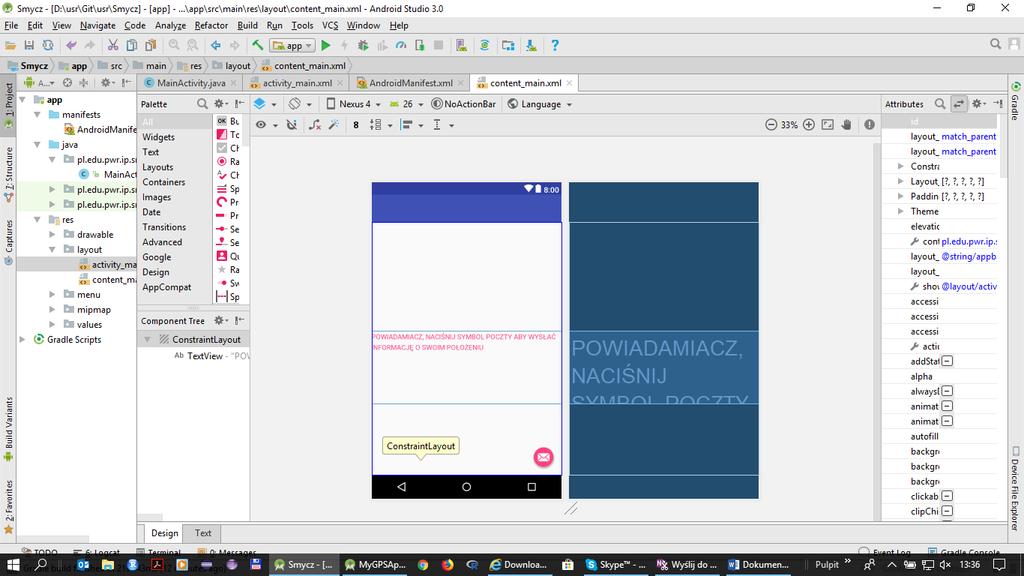This screenshot has width=1024, height=576.
Task: Click the Synchronize refresh icon in toolbar
Action: tap(48, 45)
